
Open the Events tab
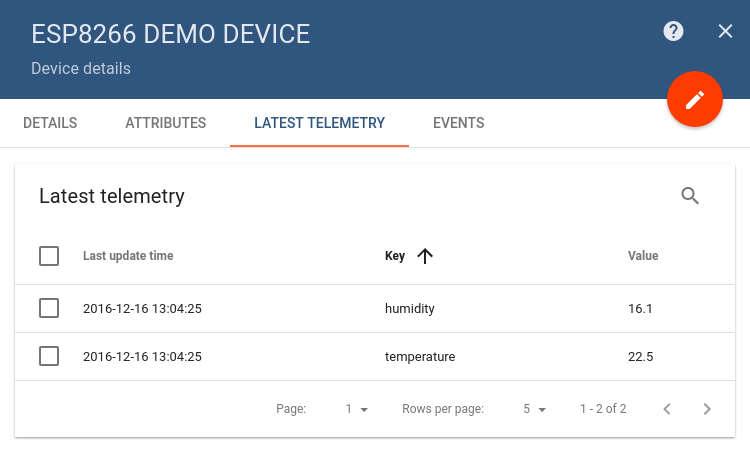tap(459, 123)
